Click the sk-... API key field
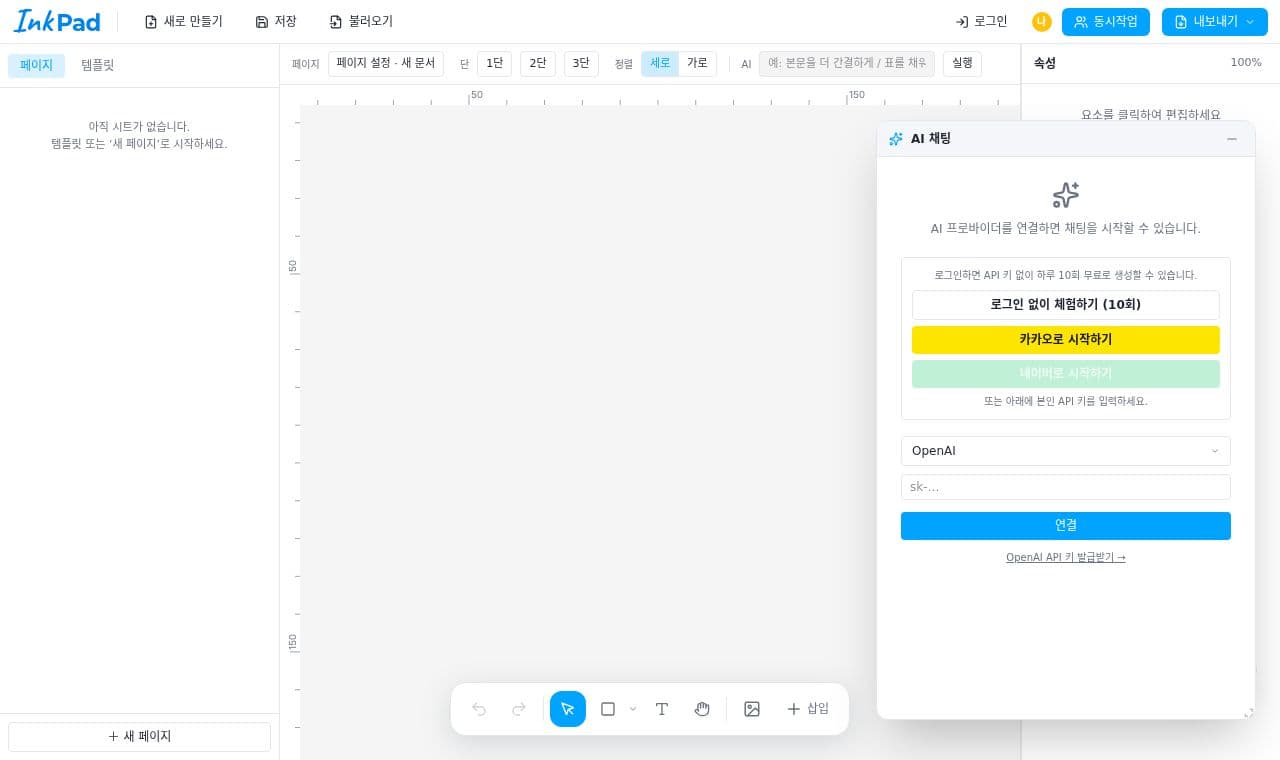This screenshot has height=760, width=1280. [x=1066, y=487]
